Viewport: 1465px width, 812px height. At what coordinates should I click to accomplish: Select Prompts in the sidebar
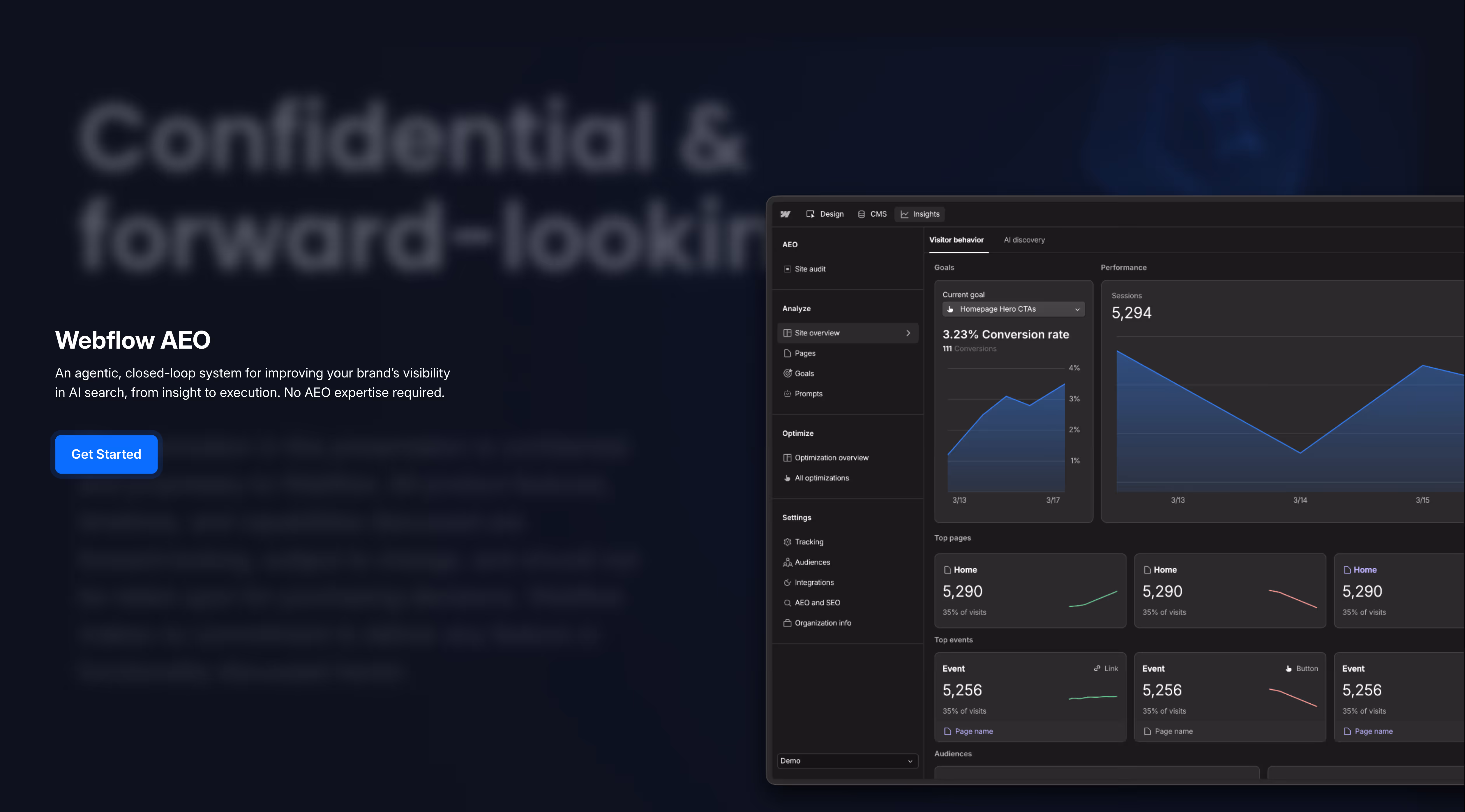(x=808, y=393)
